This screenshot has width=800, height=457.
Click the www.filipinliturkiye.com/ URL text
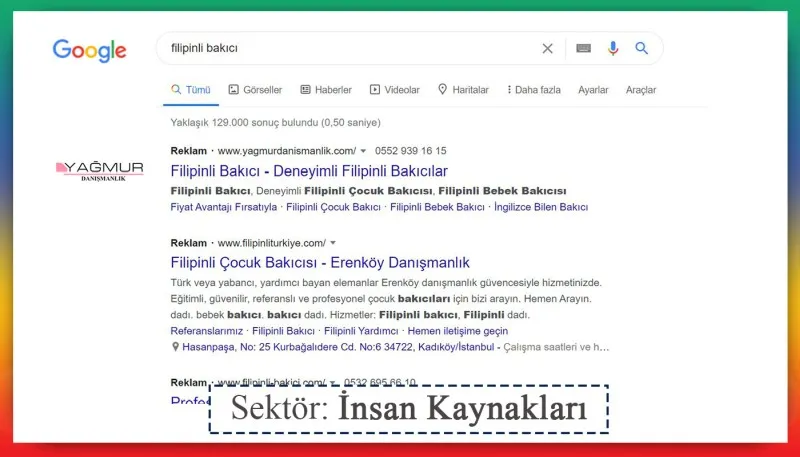click(x=272, y=243)
